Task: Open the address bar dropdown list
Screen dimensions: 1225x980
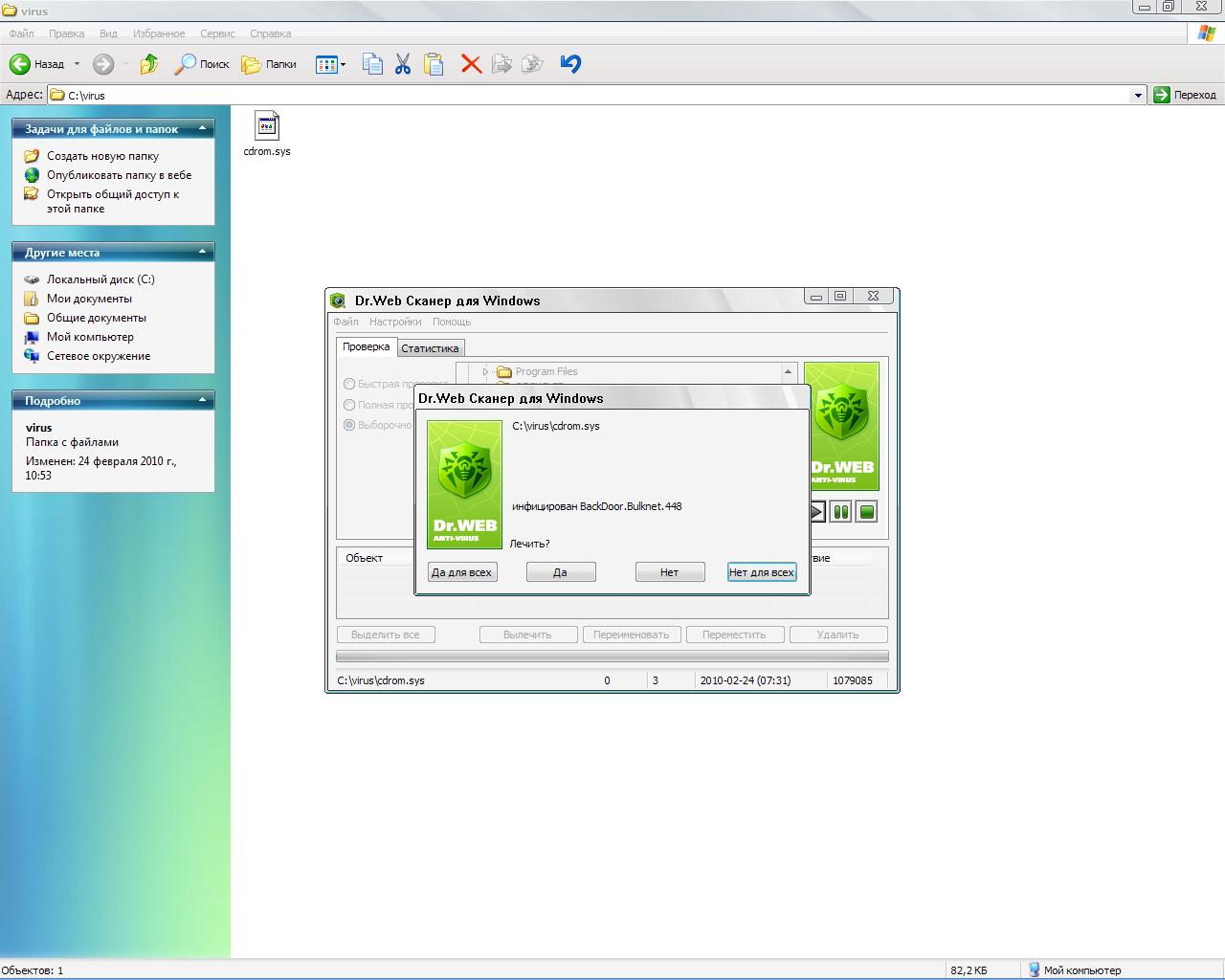Action: pyautogui.click(x=1138, y=95)
